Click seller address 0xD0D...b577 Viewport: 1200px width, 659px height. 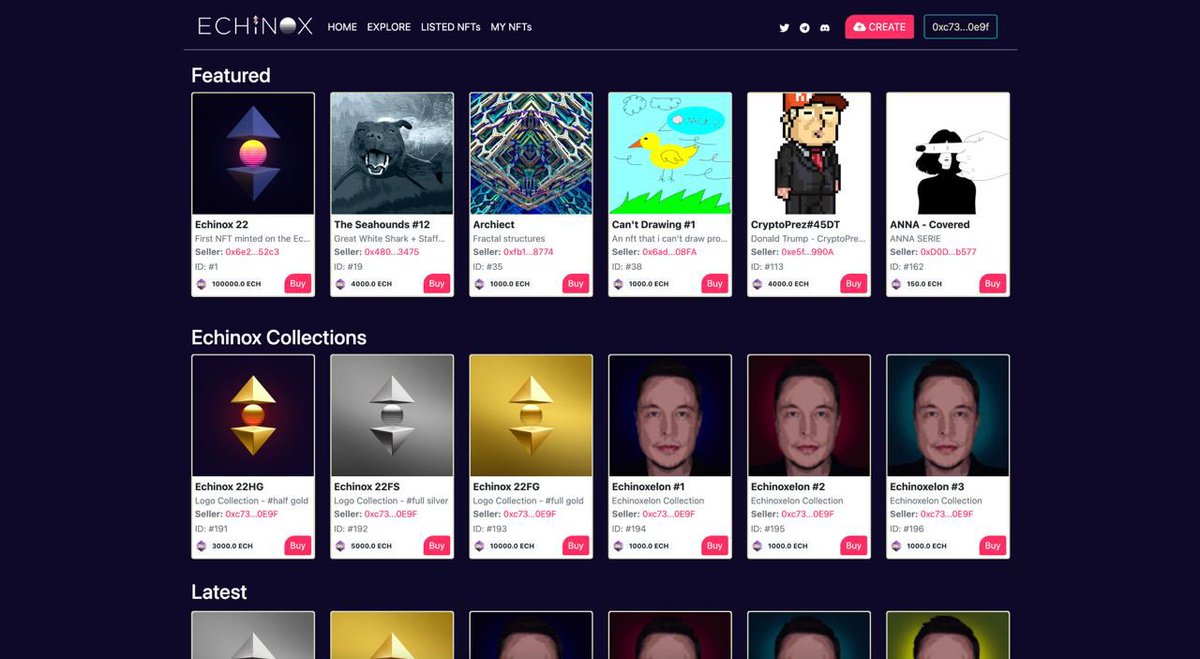[948, 252]
